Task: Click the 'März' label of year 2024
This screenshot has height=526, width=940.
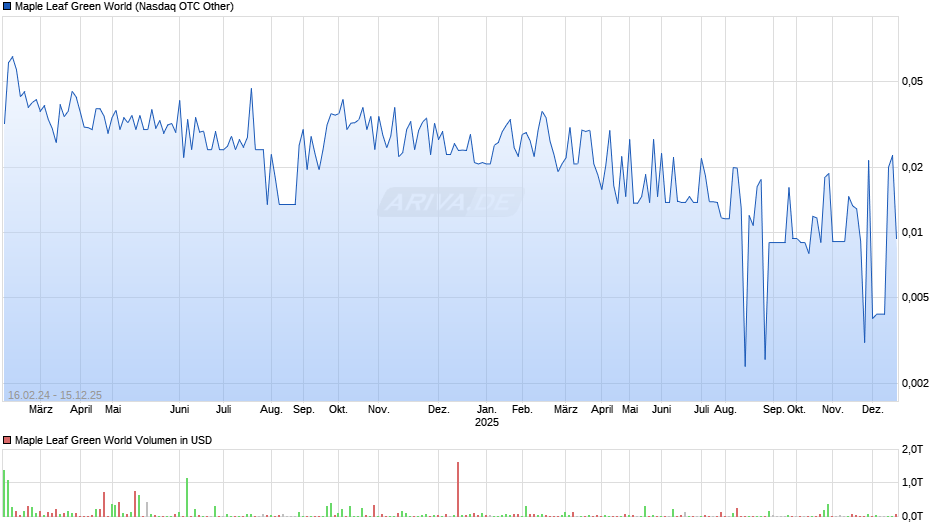Action: (x=41, y=409)
